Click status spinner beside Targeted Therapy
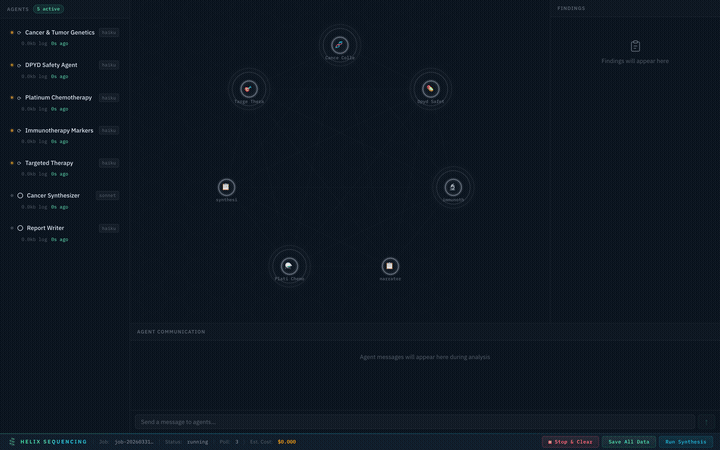The image size is (720, 450). tap(19, 163)
